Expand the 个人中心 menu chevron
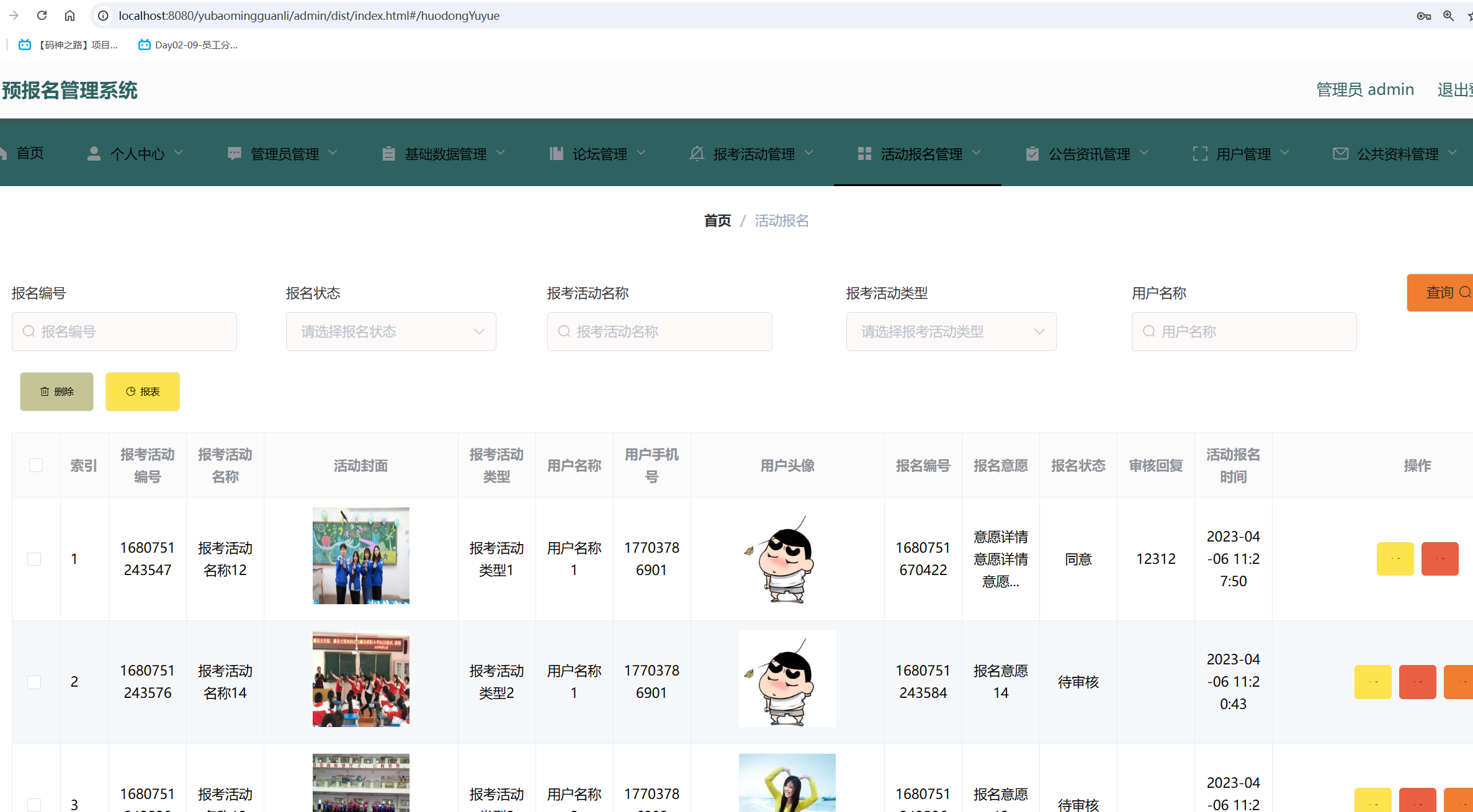This screenshot has height=812, width=1473. pos(179,153)
